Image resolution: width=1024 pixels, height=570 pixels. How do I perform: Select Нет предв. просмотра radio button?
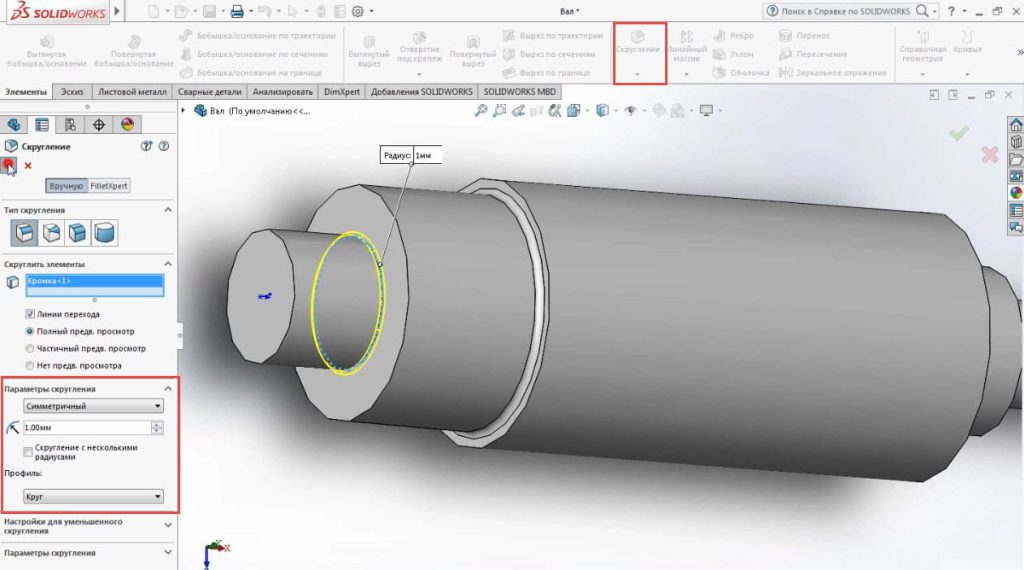tap(29, 366)
